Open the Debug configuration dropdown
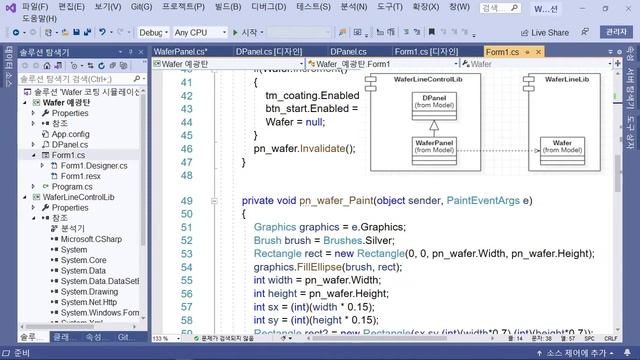This screenshot has height=360, width=640. tap(153, 32)
